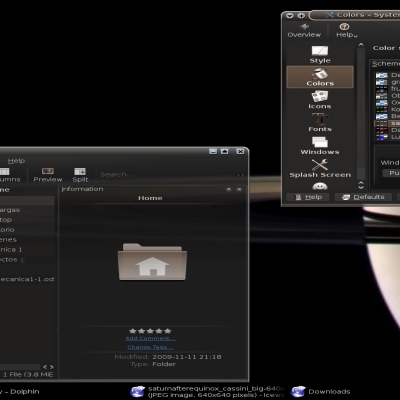400x400 pixels.
Task: Click the 'Change Tags...' link
Action: coord(150,347)
